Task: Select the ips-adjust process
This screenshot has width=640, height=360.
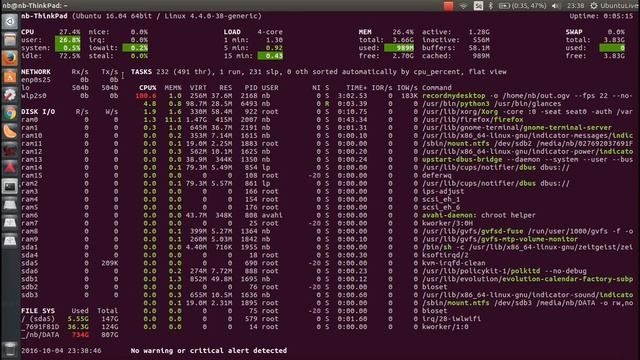Action: tap(443, 191)
